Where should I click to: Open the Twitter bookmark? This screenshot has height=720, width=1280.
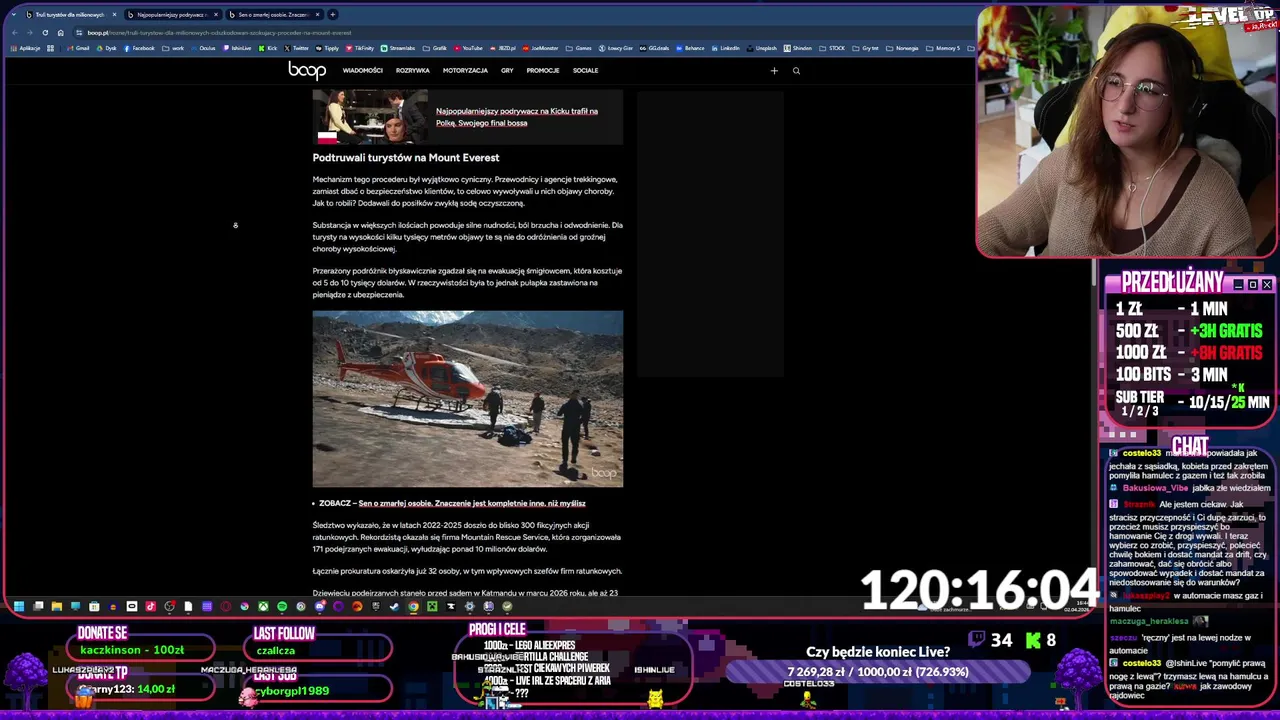click(x=297, y=48)
